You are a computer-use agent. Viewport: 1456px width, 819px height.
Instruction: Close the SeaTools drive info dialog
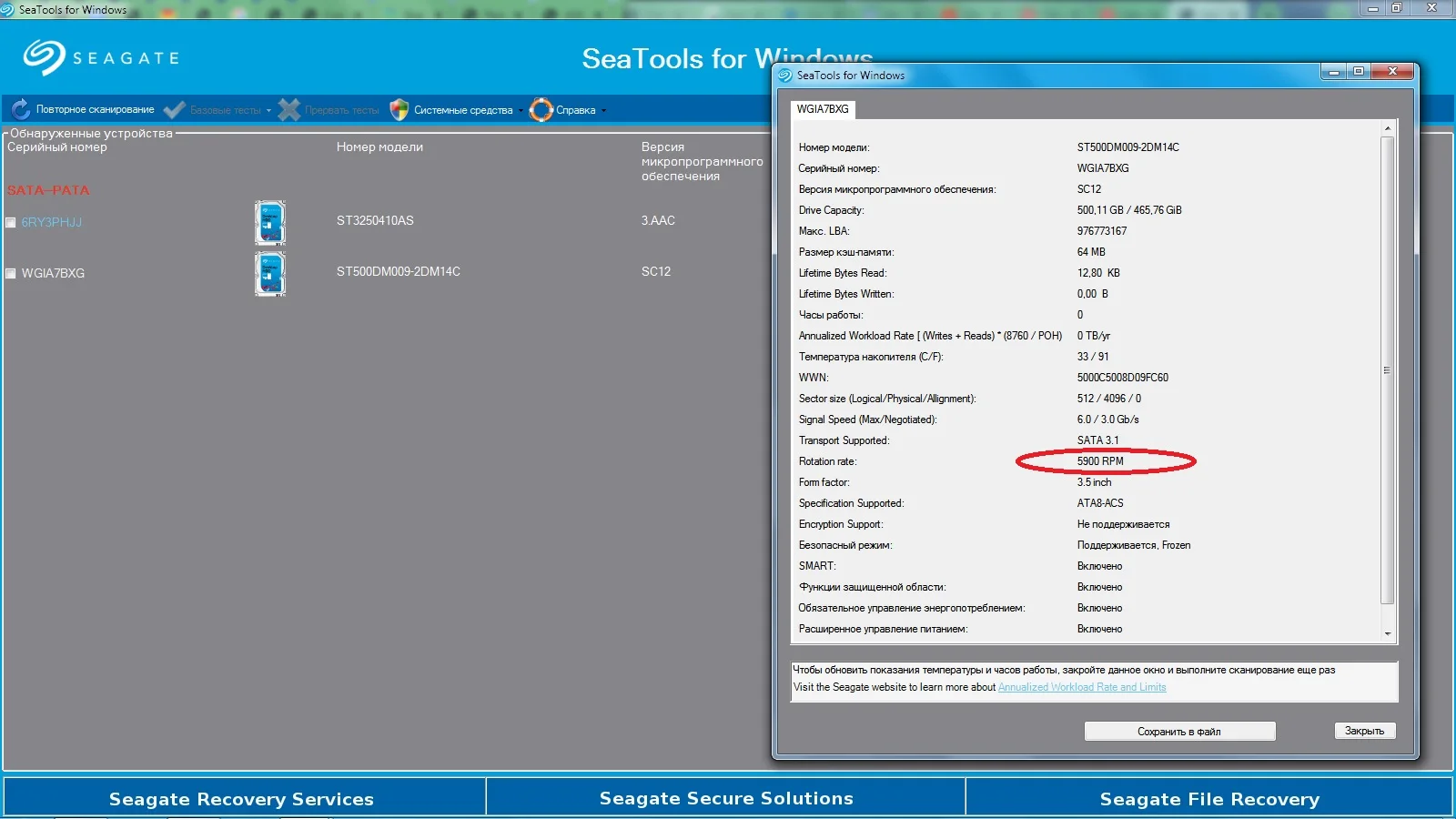1392,72
